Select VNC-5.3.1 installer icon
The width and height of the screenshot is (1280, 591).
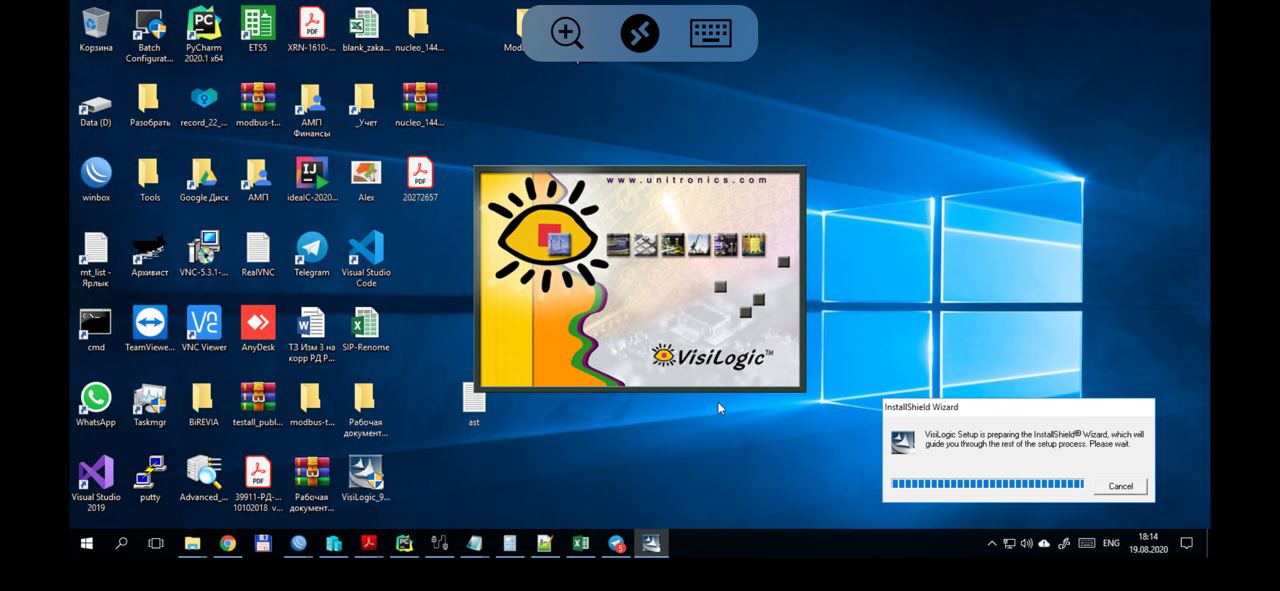pos(204,254)
